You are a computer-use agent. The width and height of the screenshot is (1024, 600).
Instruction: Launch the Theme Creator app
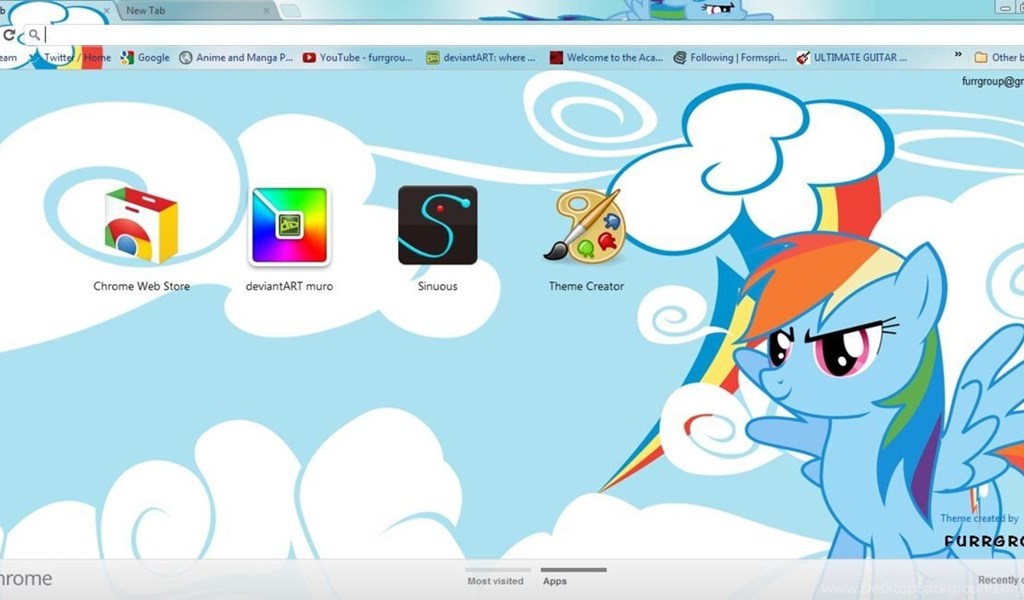click(586, 225)
